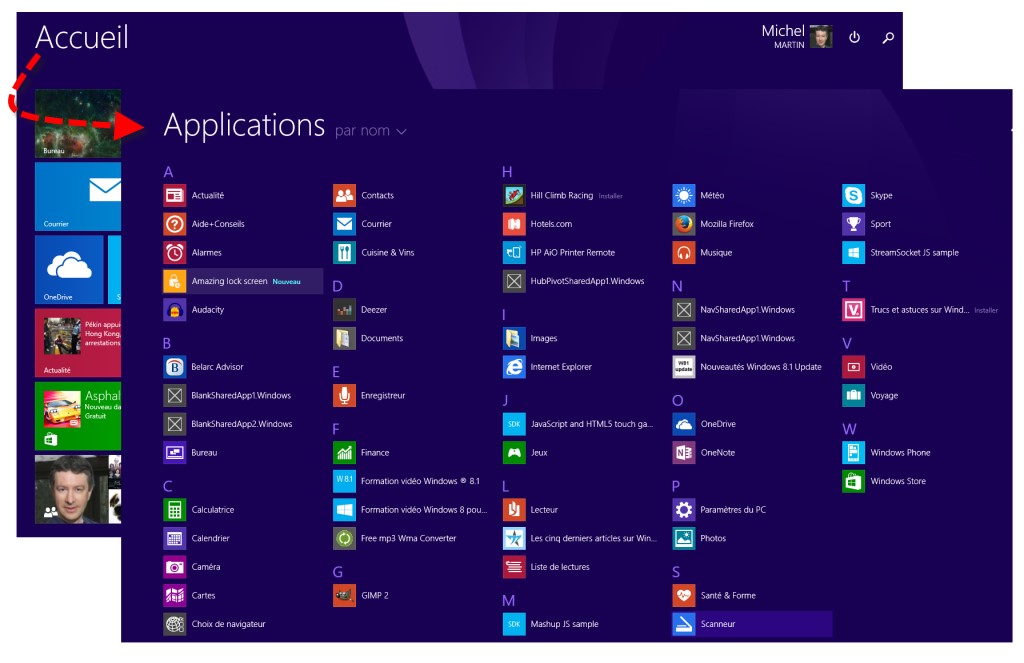Screen dimensions: 1024x663
Task: Click the power button on Accueil screen
Action: tap(854, 37)
